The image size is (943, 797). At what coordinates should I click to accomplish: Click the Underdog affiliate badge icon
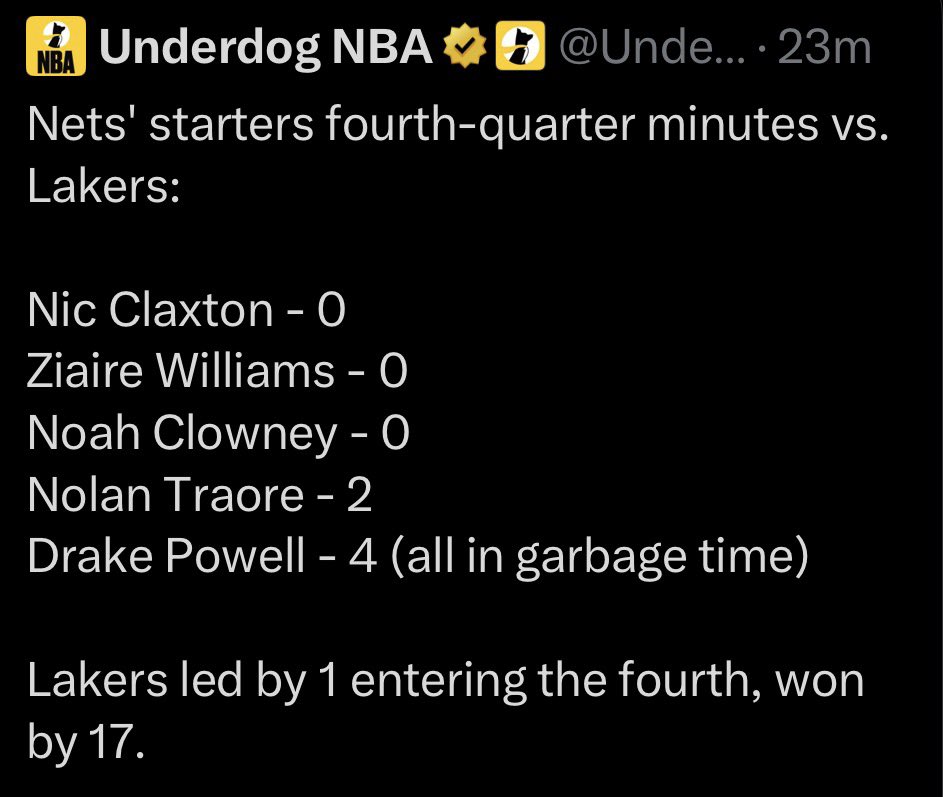(519, 48)
